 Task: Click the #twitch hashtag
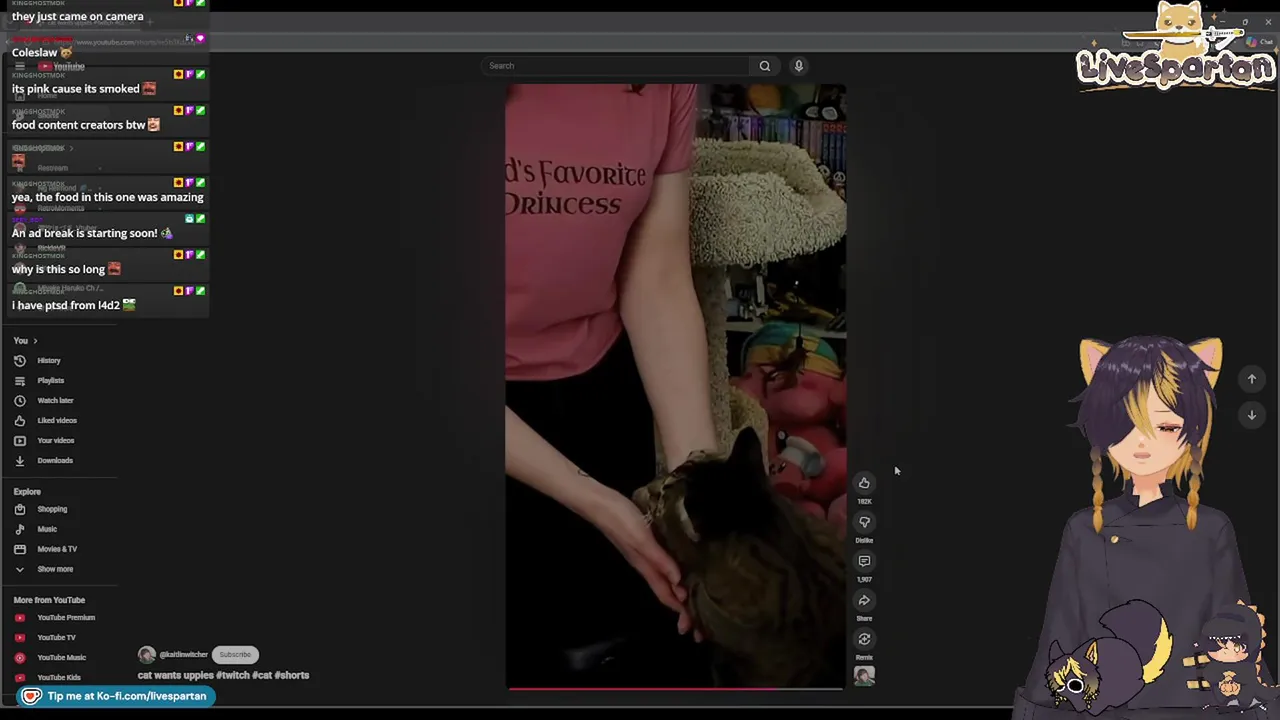pyautogui.click(x=233, y=676)
